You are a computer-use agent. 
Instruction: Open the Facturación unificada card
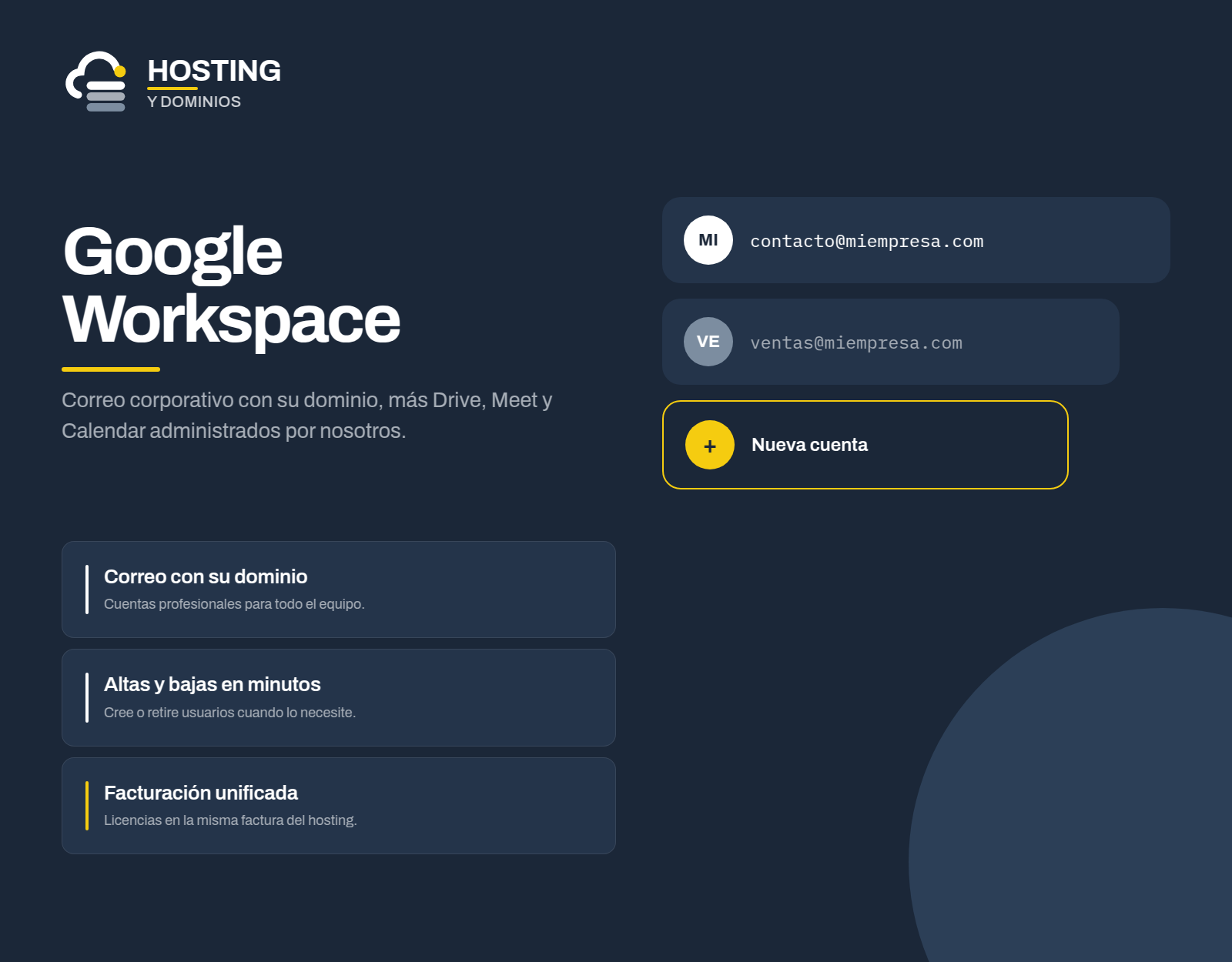point(339,806)
